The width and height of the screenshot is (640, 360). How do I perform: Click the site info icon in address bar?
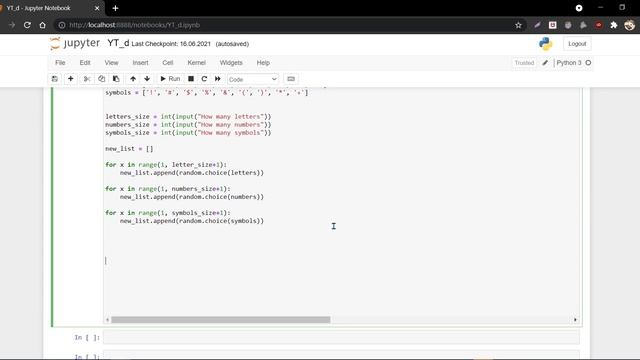(62, 25)
